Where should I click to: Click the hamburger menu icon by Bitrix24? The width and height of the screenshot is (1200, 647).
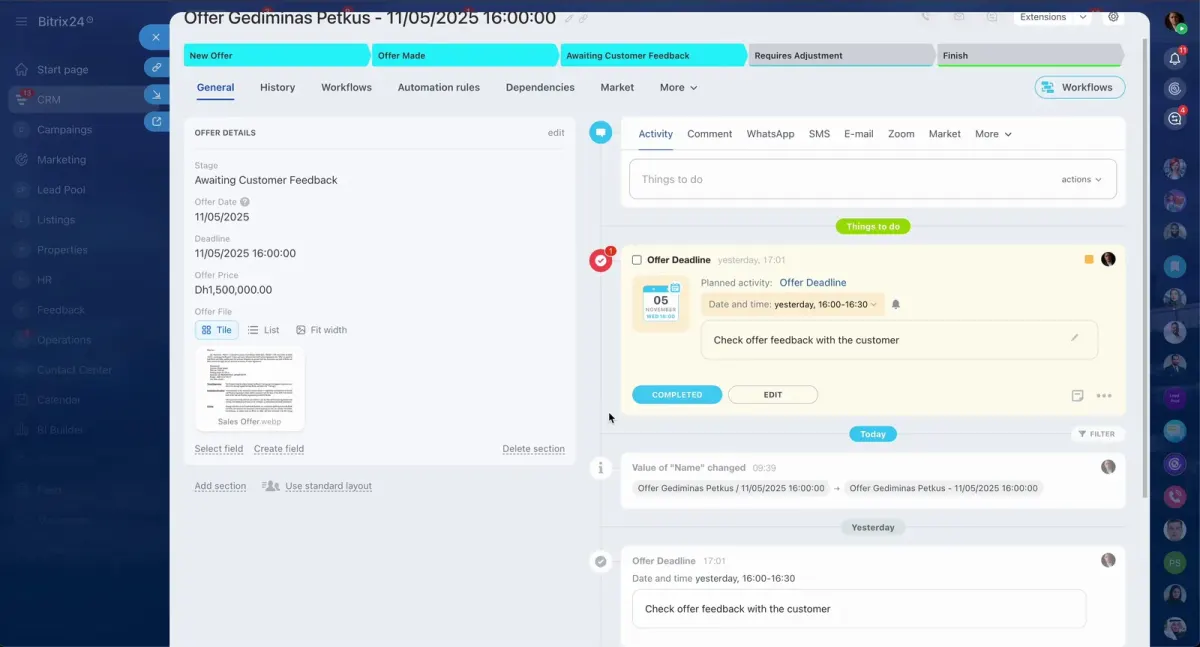(21, 21)
